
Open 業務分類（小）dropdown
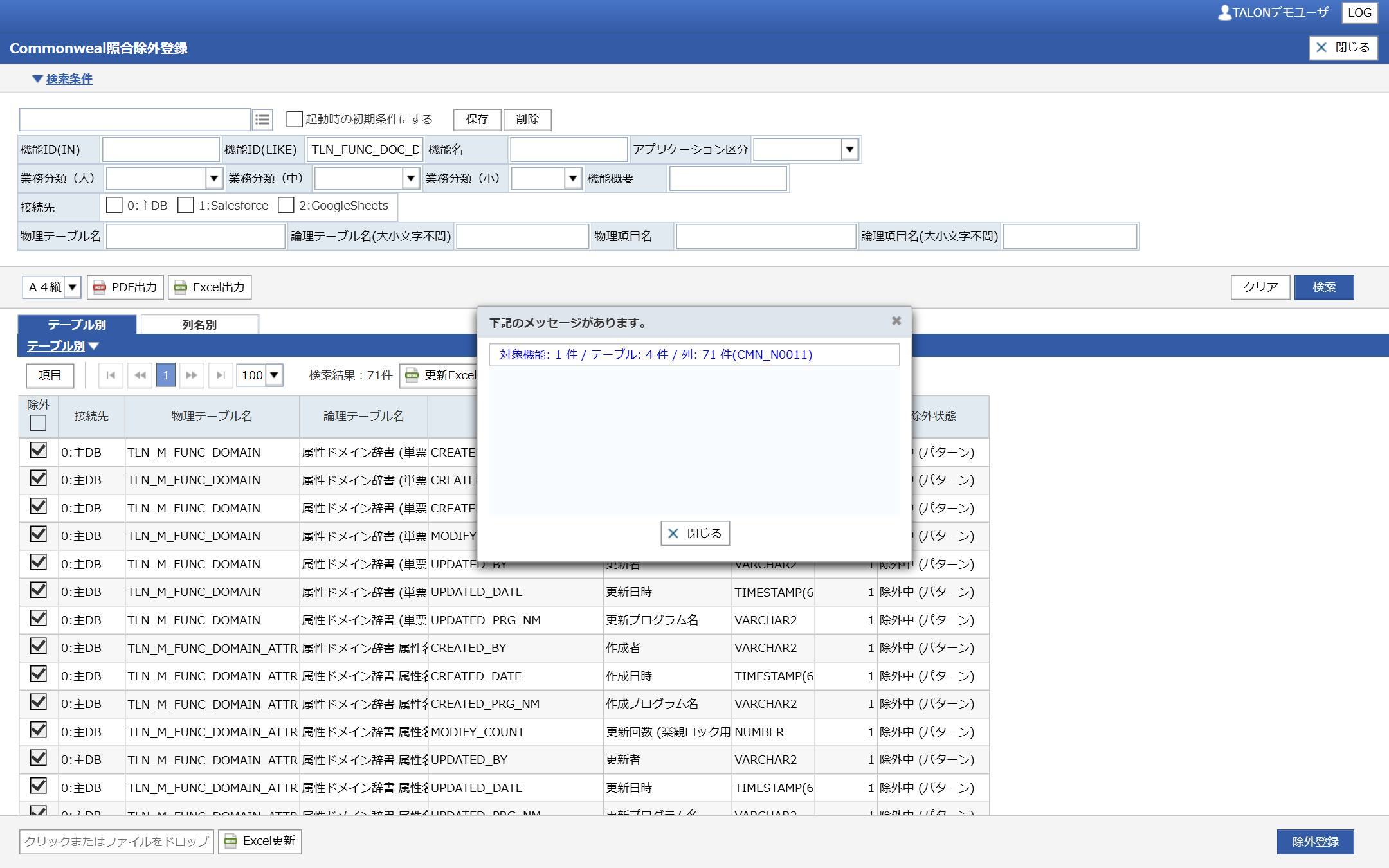pos(572,179)
